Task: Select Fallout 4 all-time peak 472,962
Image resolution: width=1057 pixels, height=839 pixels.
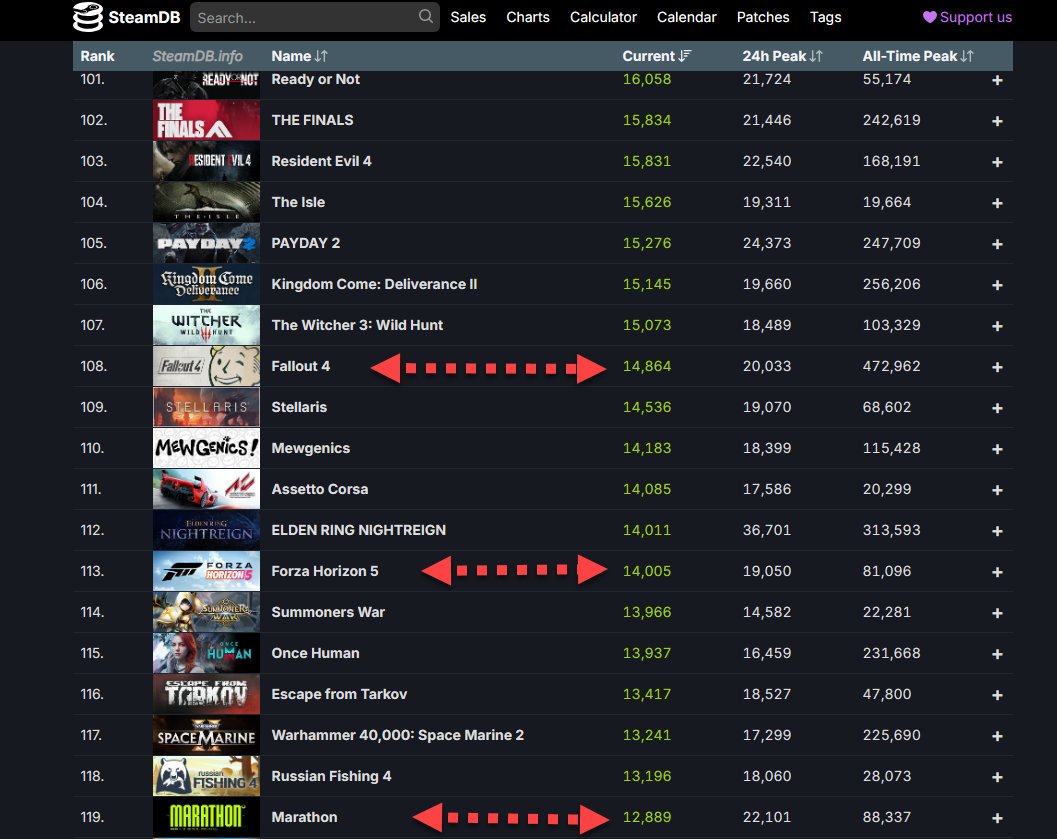Action: click(x=891, y=366)
